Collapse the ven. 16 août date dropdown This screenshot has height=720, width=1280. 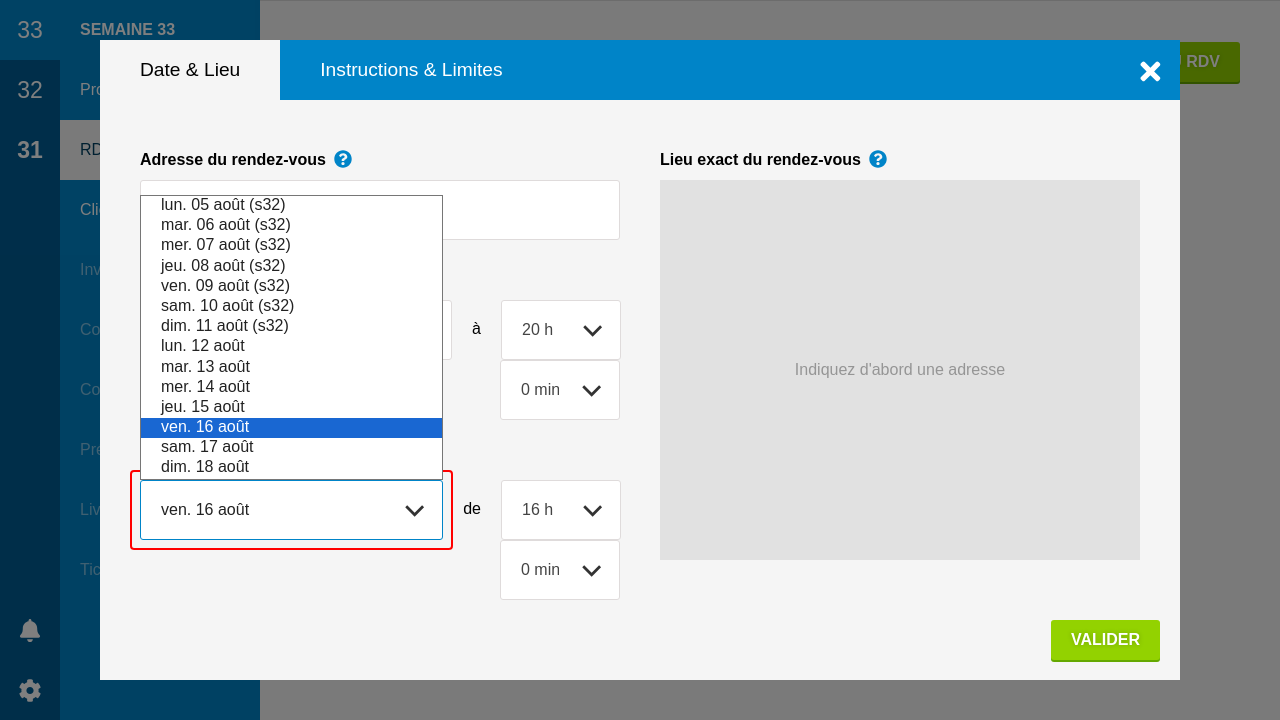[291, 510]
